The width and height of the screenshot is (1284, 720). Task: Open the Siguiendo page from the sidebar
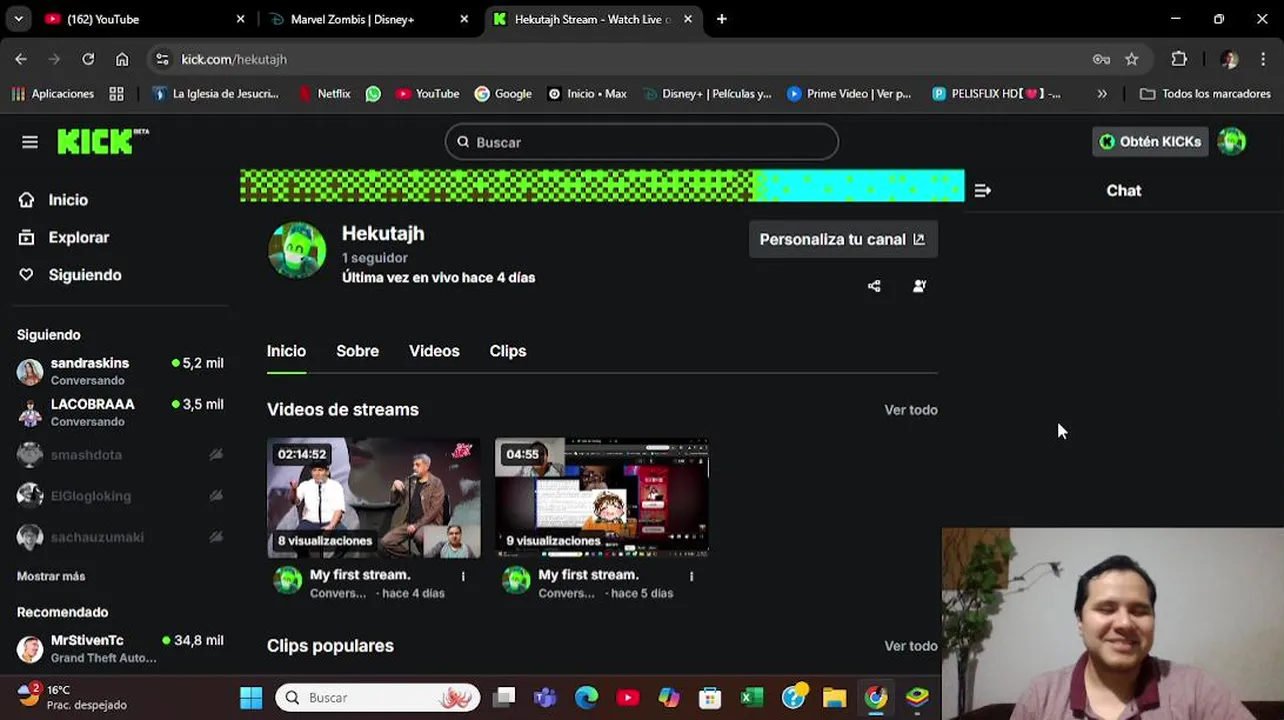tap(84, 275)
